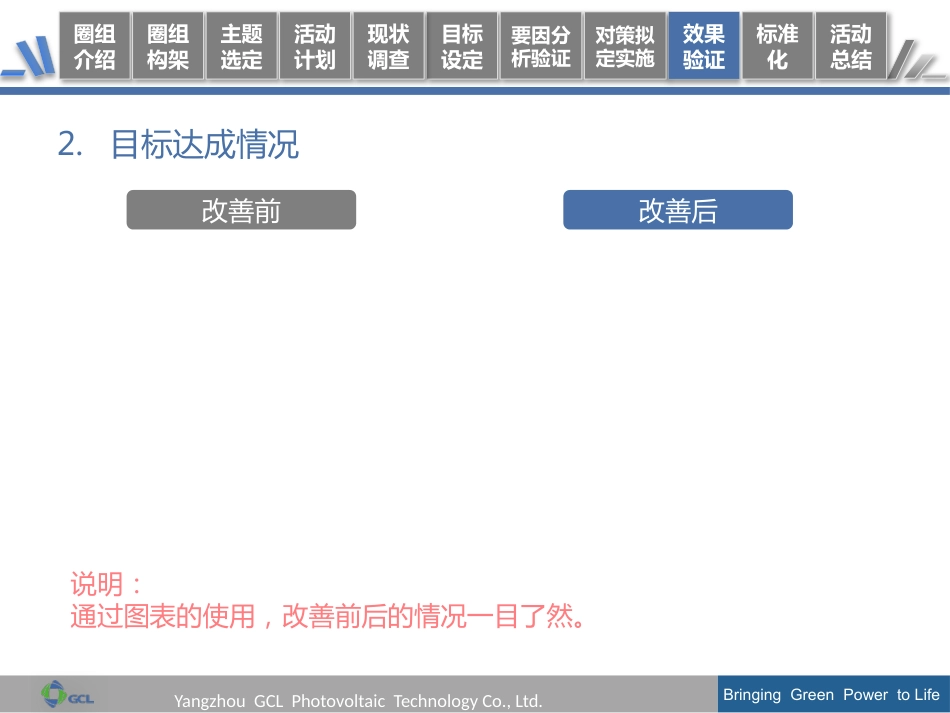Click the red 说明： label
Image resolution: width=950 pixels, height=713 pixels.
[107, 585]
